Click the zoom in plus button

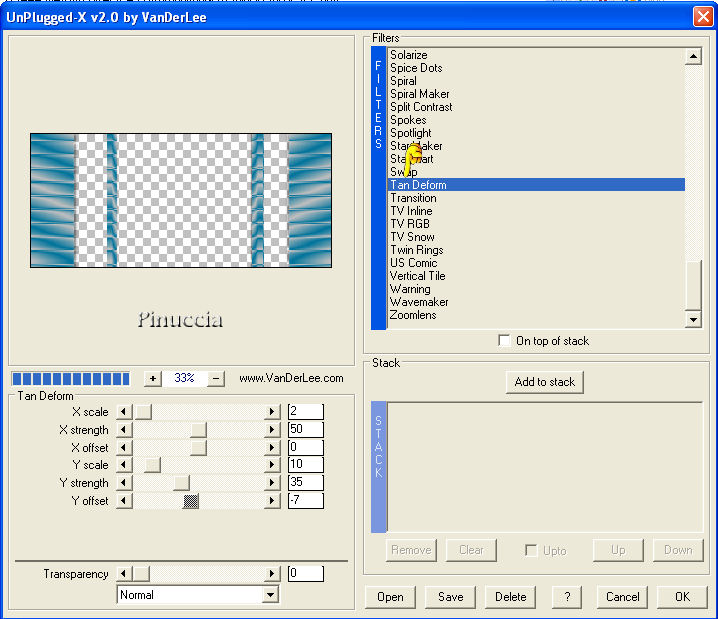click(x=153, y=379)
